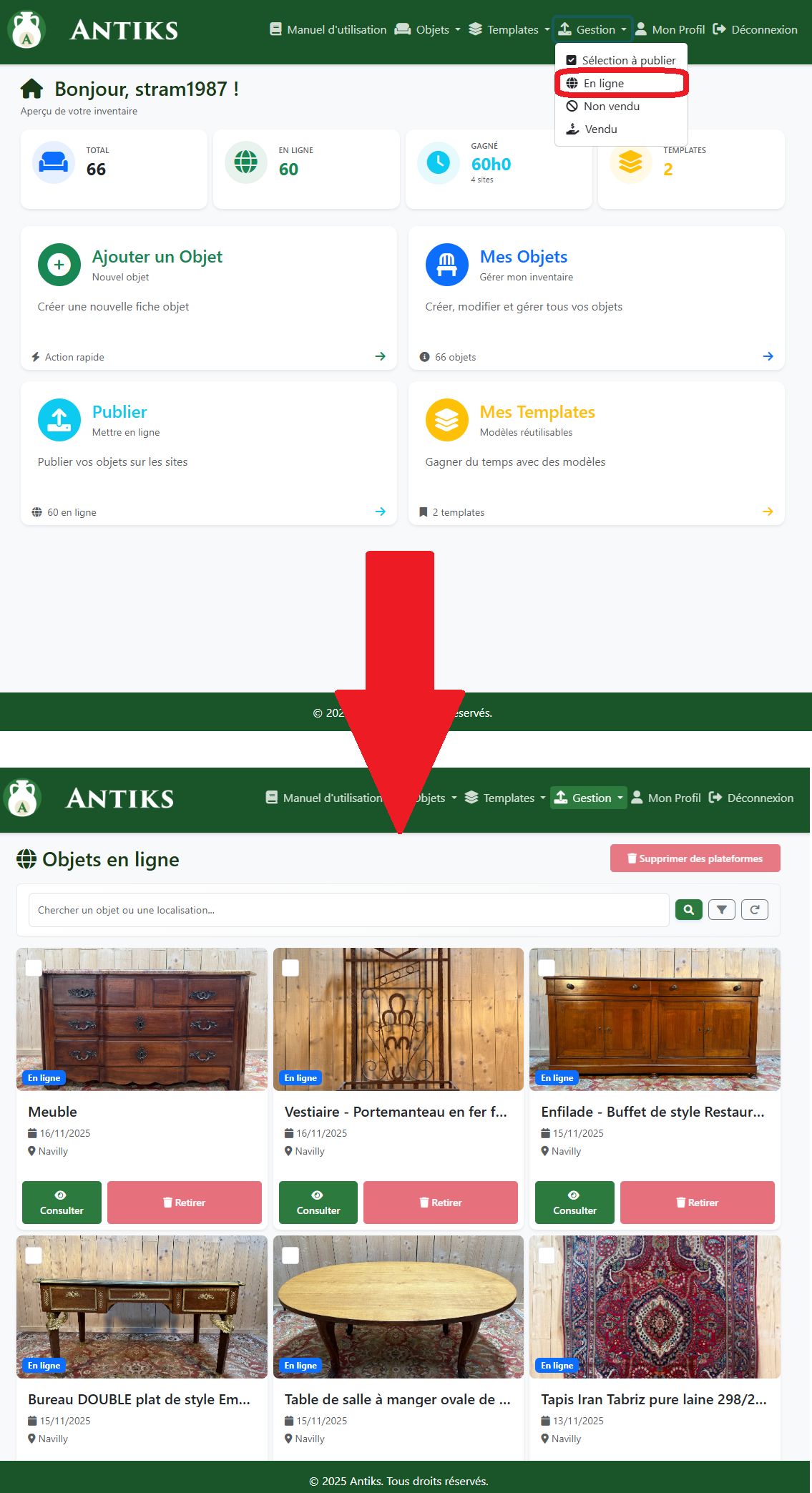Collapse the Gestion dropdown in top header
812x1493 pixels.
coord(592,29)
